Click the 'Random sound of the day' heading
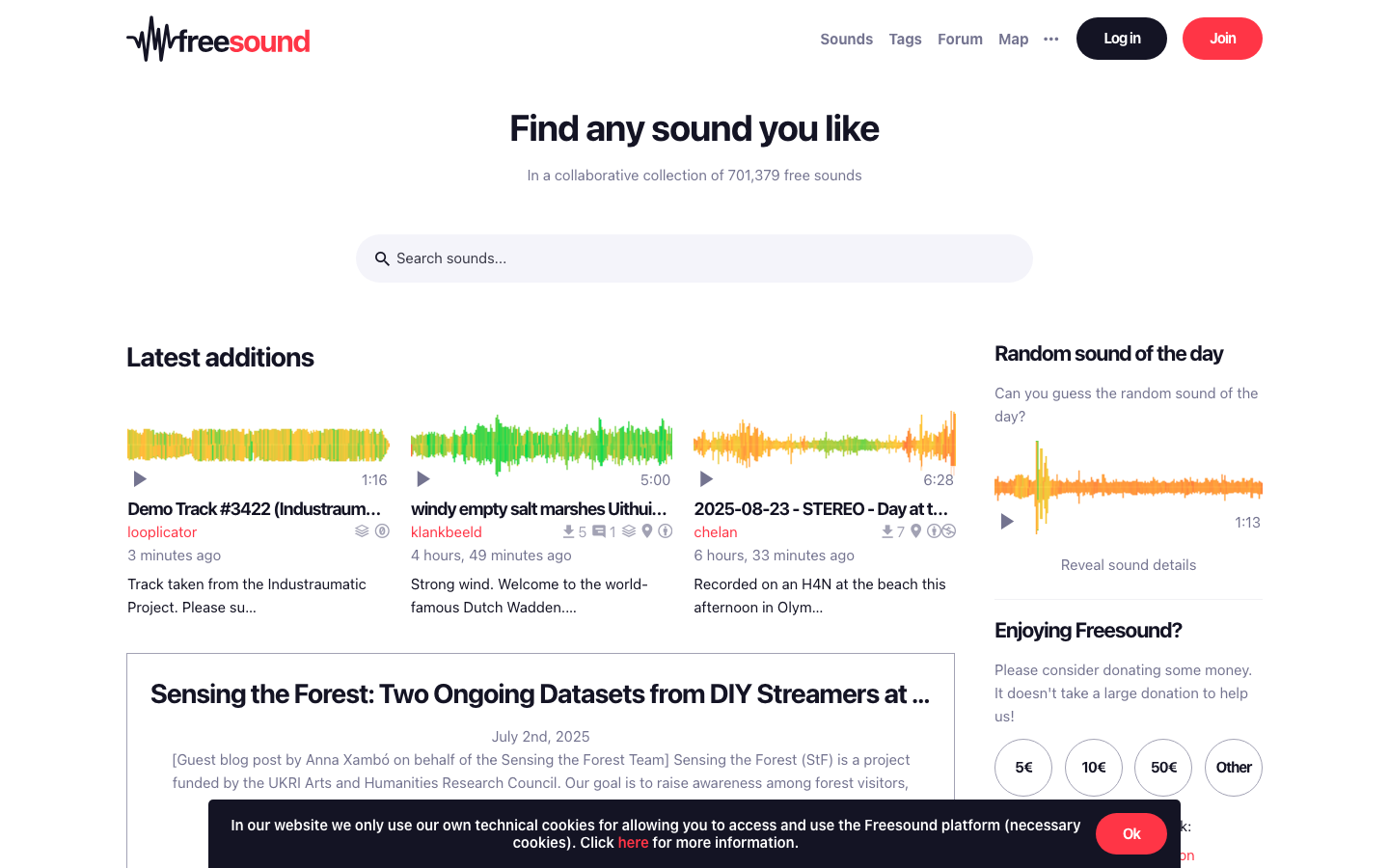Viewport: 1389px width, 868px height. tap(1109, 354)
